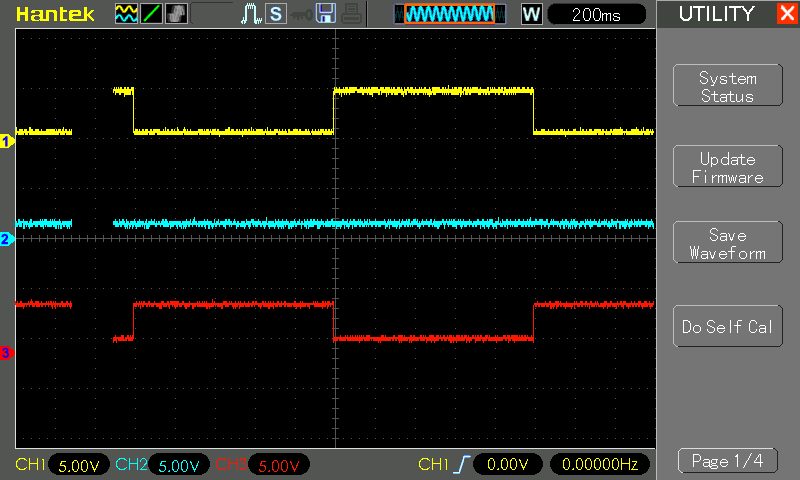The height and width of the screenshot is (480, 800).
Task: Click the yellow waveform icon in top bar
Action: point(126,14)
